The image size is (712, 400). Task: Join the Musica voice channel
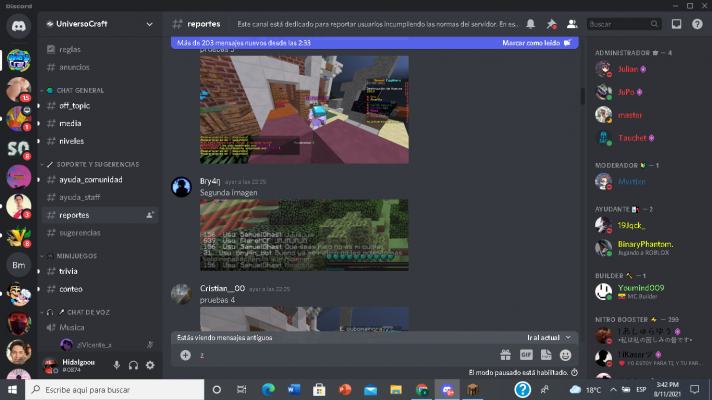[100, 327]
